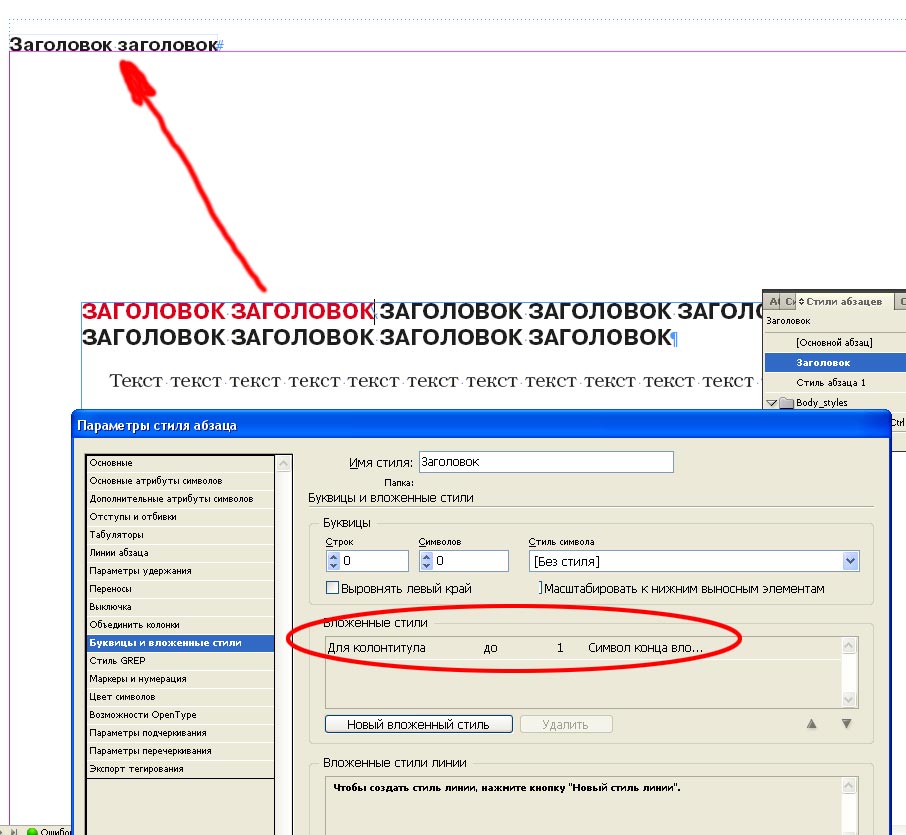Enable Выровнять левый край checkbox
The height and width of the screenshot is (835, 906).
point(332,588)
